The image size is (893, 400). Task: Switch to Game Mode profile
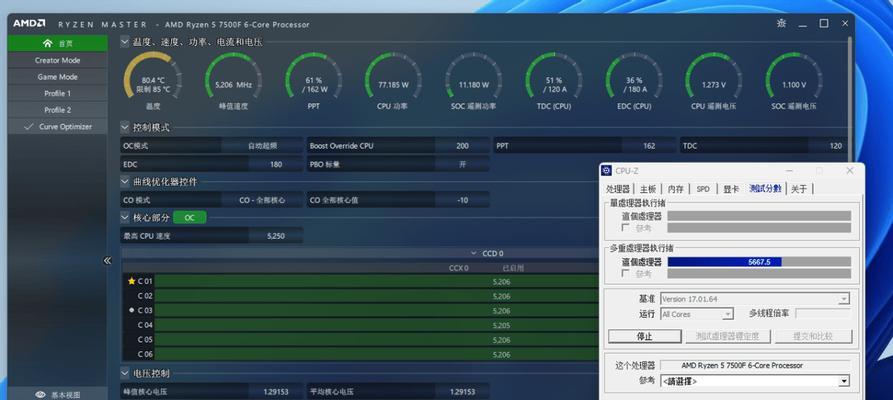pos(58,76)
